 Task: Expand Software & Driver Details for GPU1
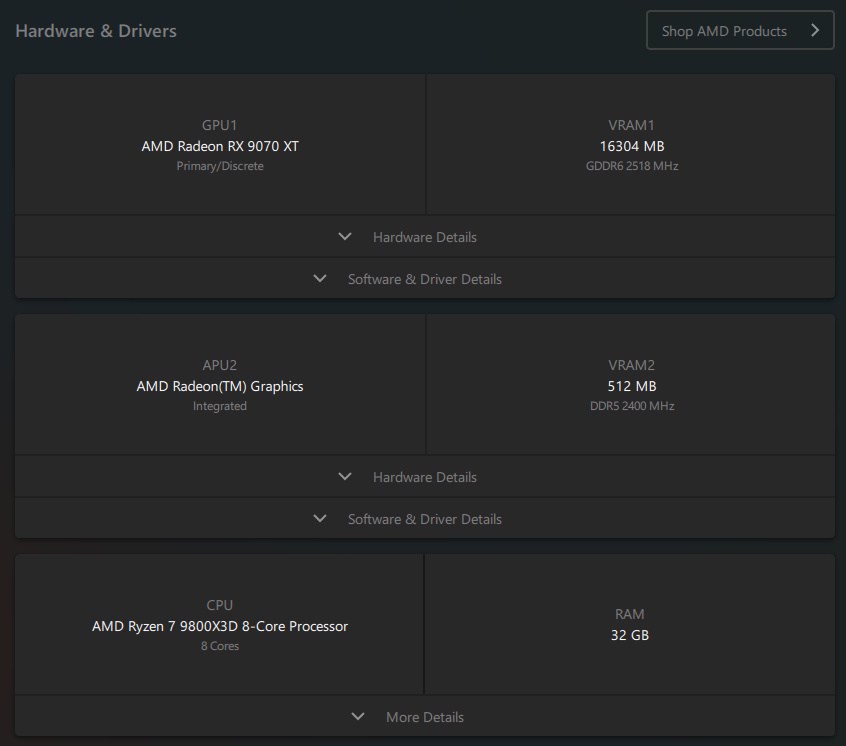click(425, 279)
